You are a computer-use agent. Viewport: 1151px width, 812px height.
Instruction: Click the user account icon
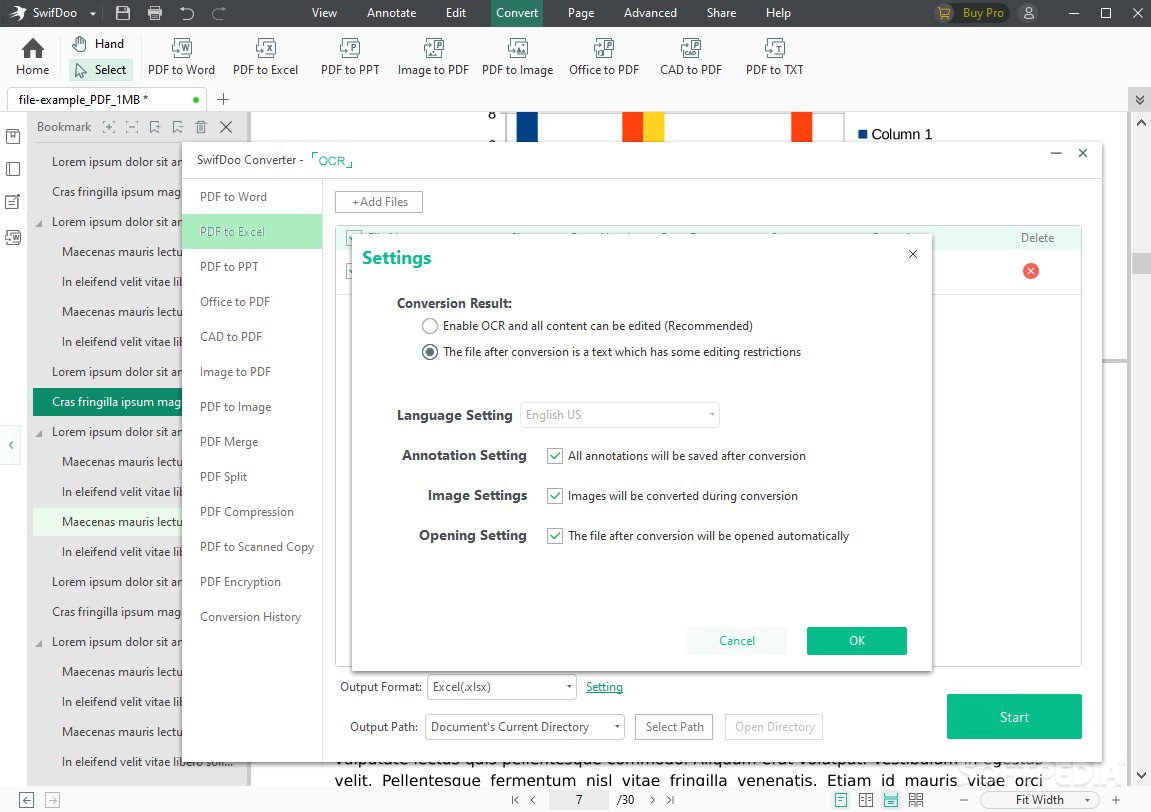[1029, 13]
